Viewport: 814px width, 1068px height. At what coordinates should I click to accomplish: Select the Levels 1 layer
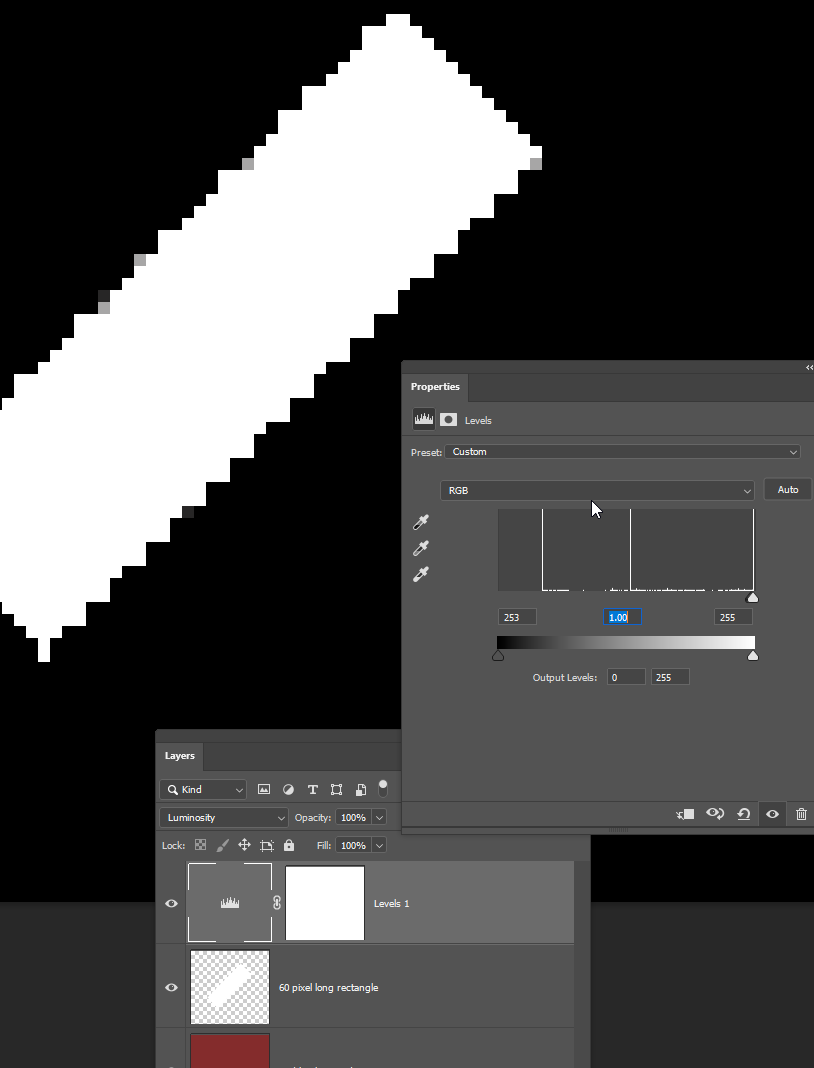tap(470, 903)
